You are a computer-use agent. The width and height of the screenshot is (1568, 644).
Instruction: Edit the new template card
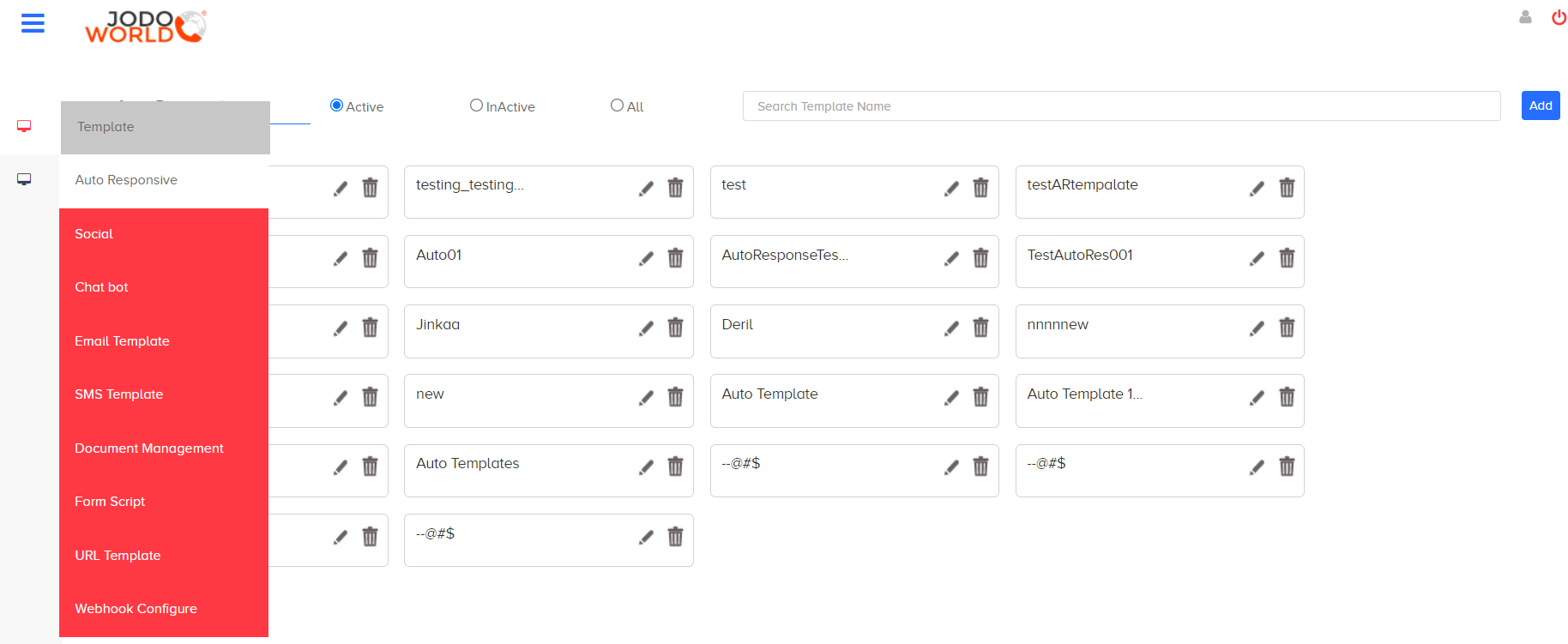tap(646, 397)
